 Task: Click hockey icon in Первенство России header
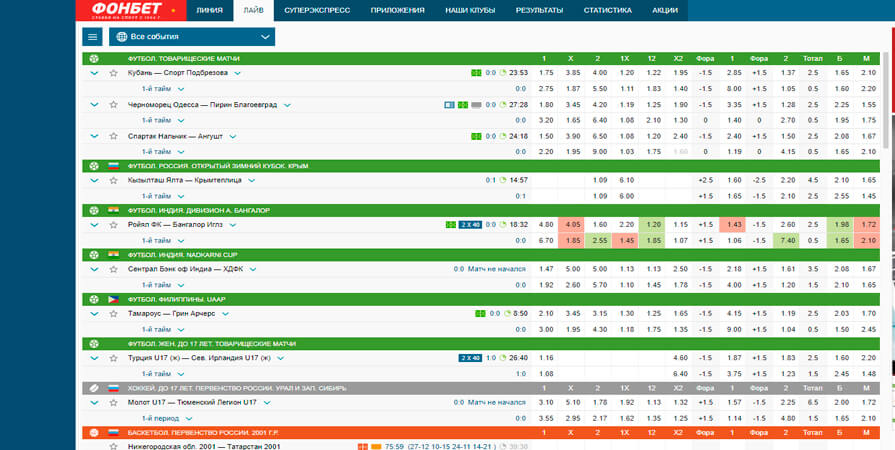[x=94, y=388]
